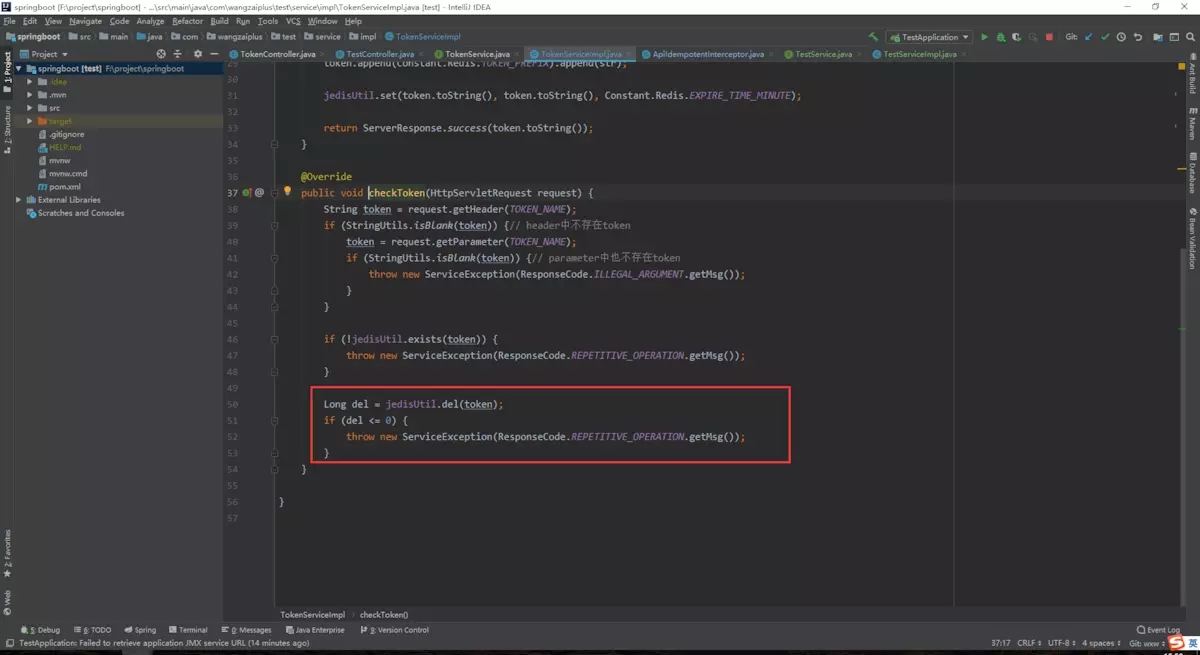Expand the .idea folder arrow
Image resolution: width=1200 pixels, height=655 pixels.
pyautogui.click(x=30, y=82)
